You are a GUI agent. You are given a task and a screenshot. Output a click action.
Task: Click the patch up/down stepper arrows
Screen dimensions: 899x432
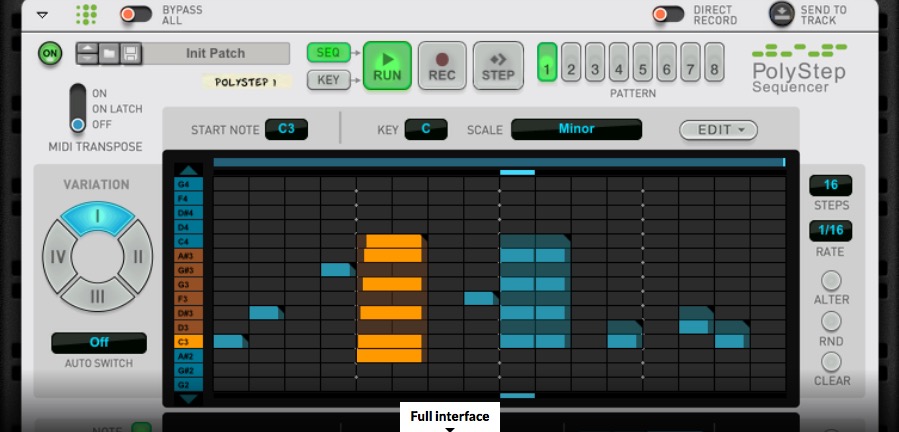point(87,54)
